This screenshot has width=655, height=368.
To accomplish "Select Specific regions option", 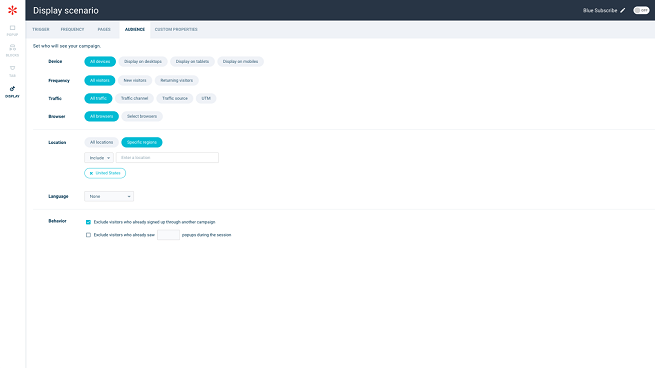I will 142,142.
